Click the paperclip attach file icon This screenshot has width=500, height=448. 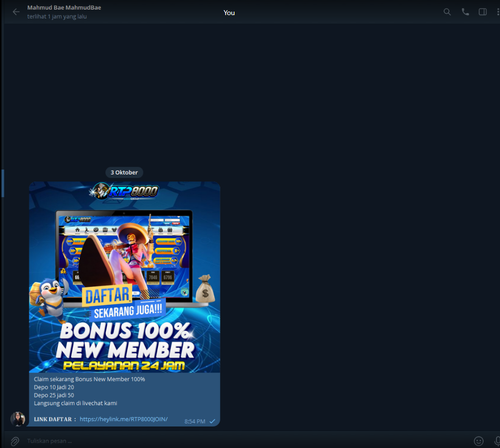coord(15,441)
